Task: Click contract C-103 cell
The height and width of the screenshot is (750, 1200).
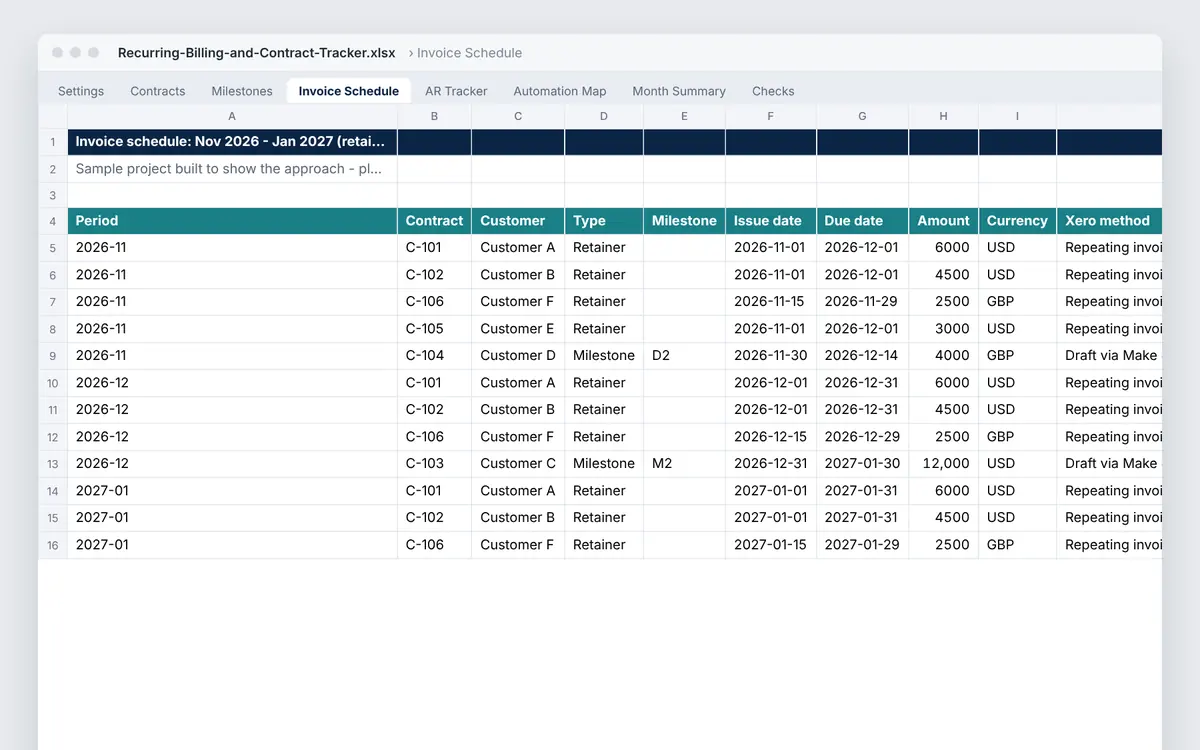Action: (434, 463)
